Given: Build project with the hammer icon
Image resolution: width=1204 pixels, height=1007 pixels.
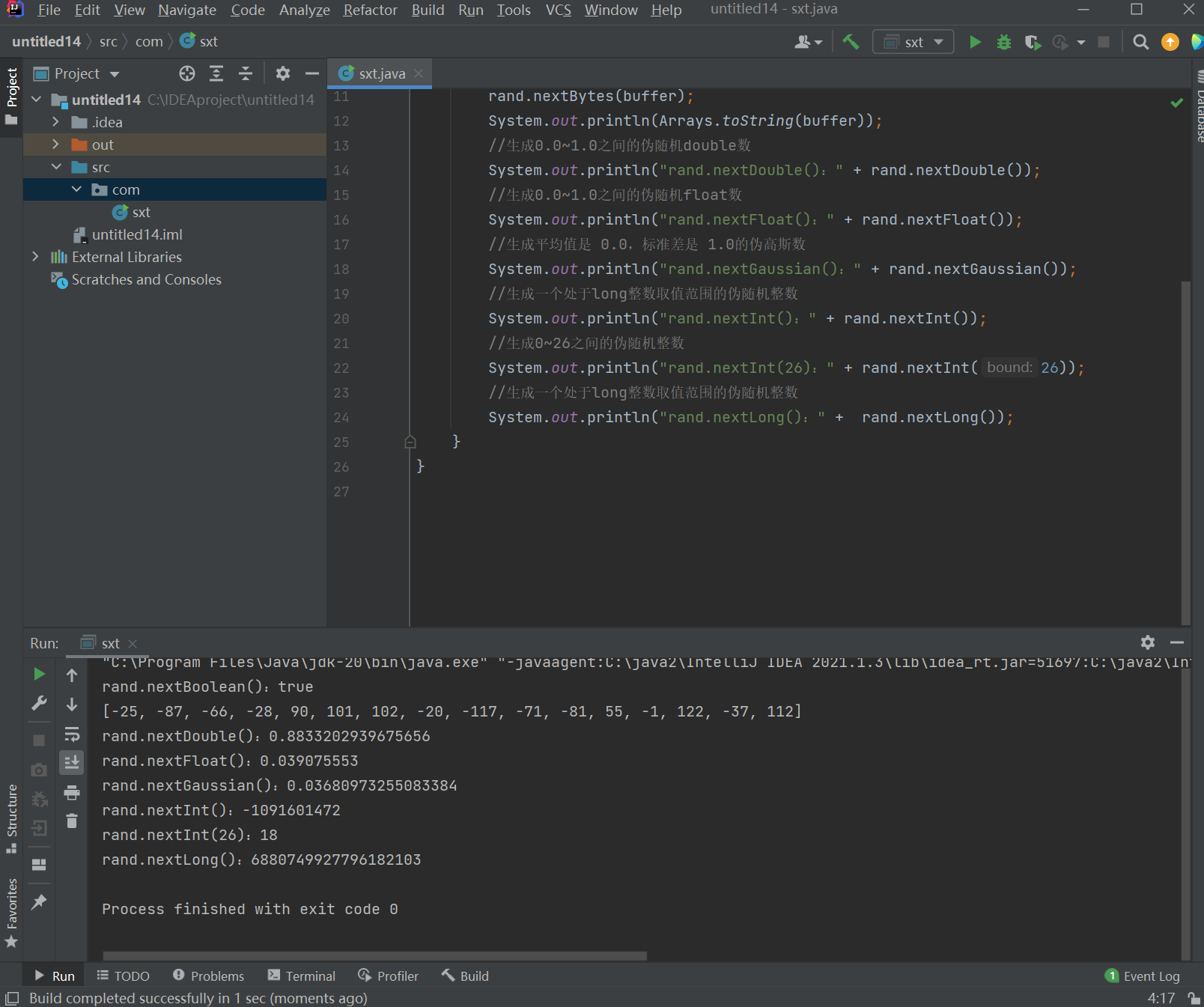Looking at the screenshot, I should [x=851, y=42].
